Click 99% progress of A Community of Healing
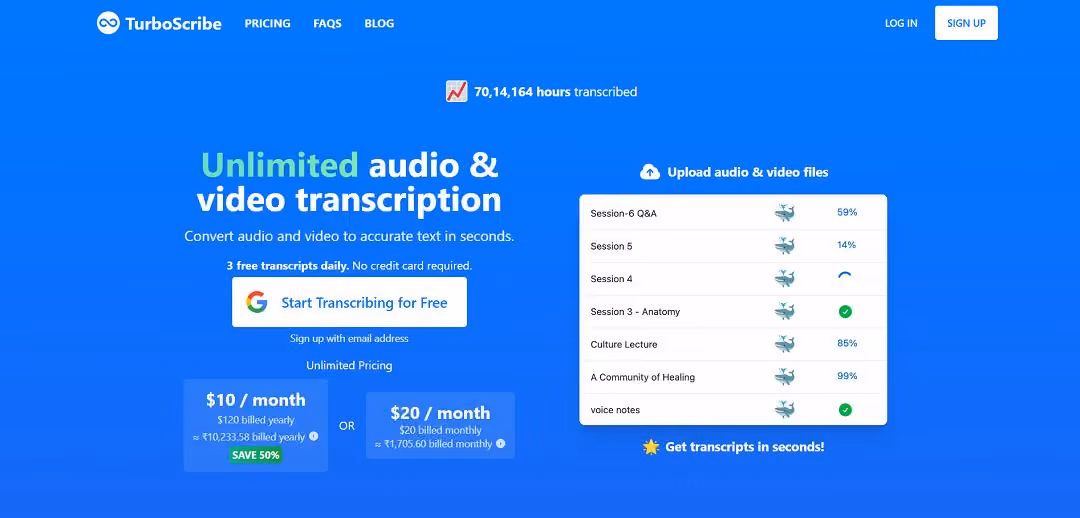 (x=847, y=376)
